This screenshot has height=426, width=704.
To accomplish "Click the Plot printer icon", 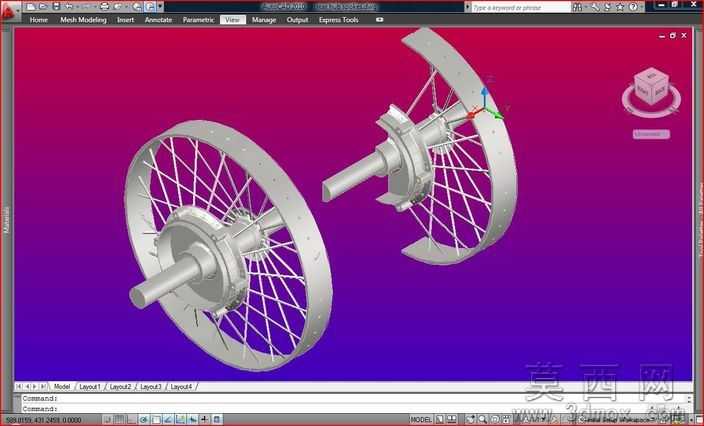I will click(x=105, y=7).
